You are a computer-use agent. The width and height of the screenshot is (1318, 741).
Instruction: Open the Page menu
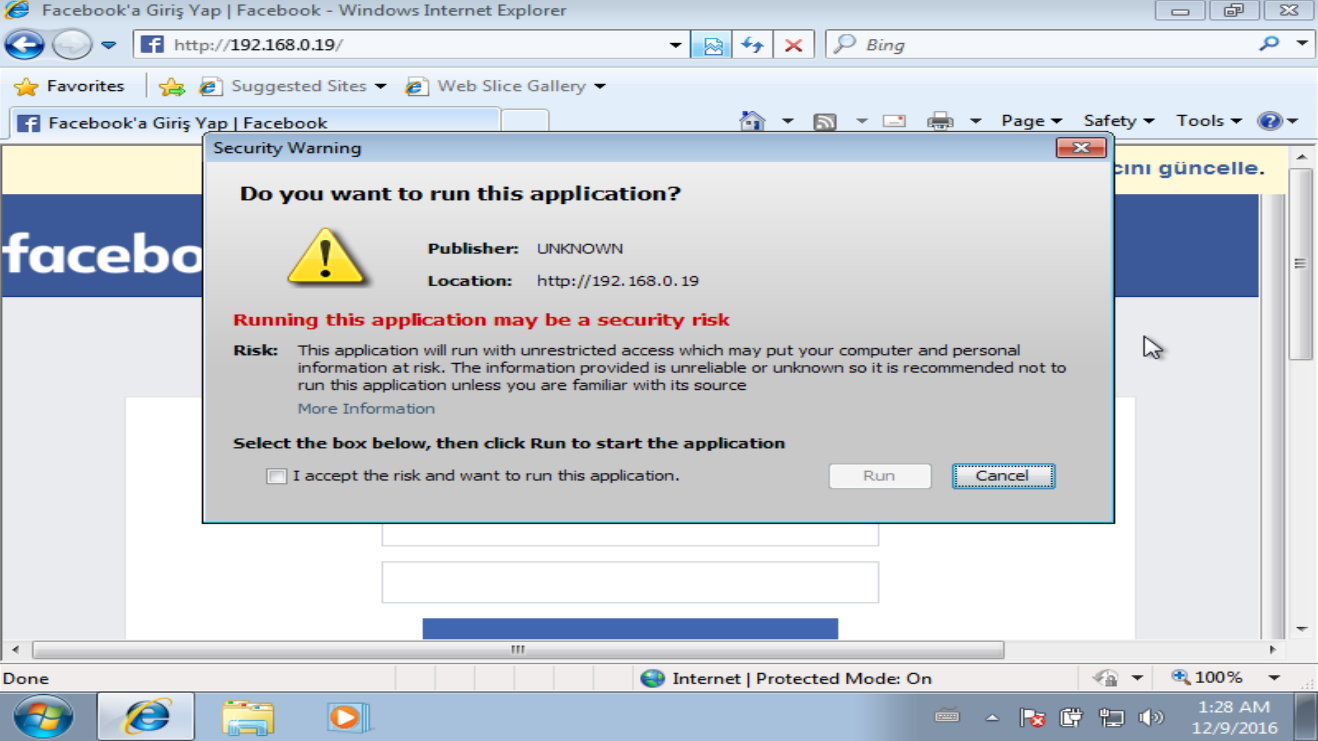click(1031, 121)
